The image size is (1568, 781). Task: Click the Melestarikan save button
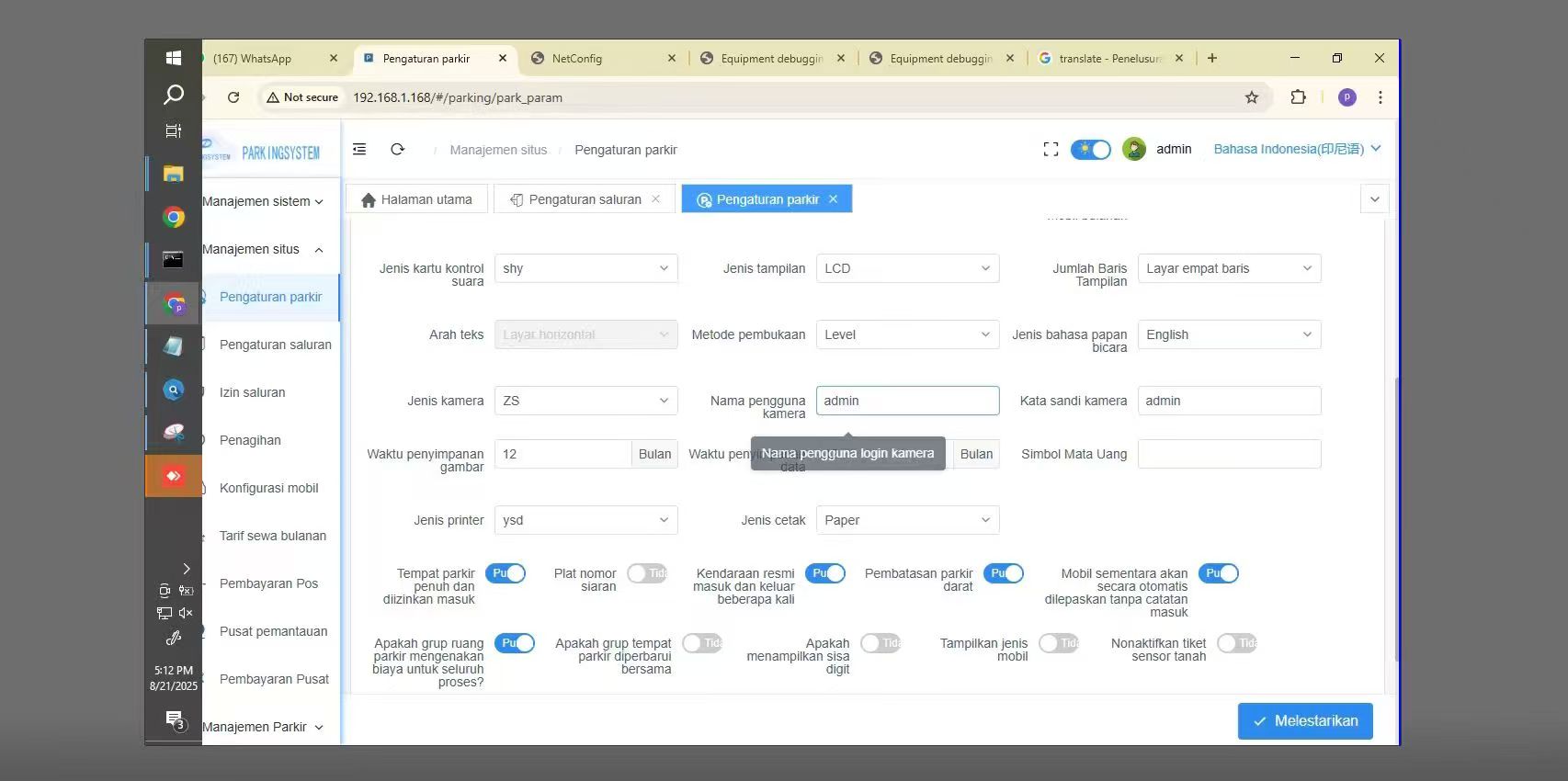tap(1305, 721)
